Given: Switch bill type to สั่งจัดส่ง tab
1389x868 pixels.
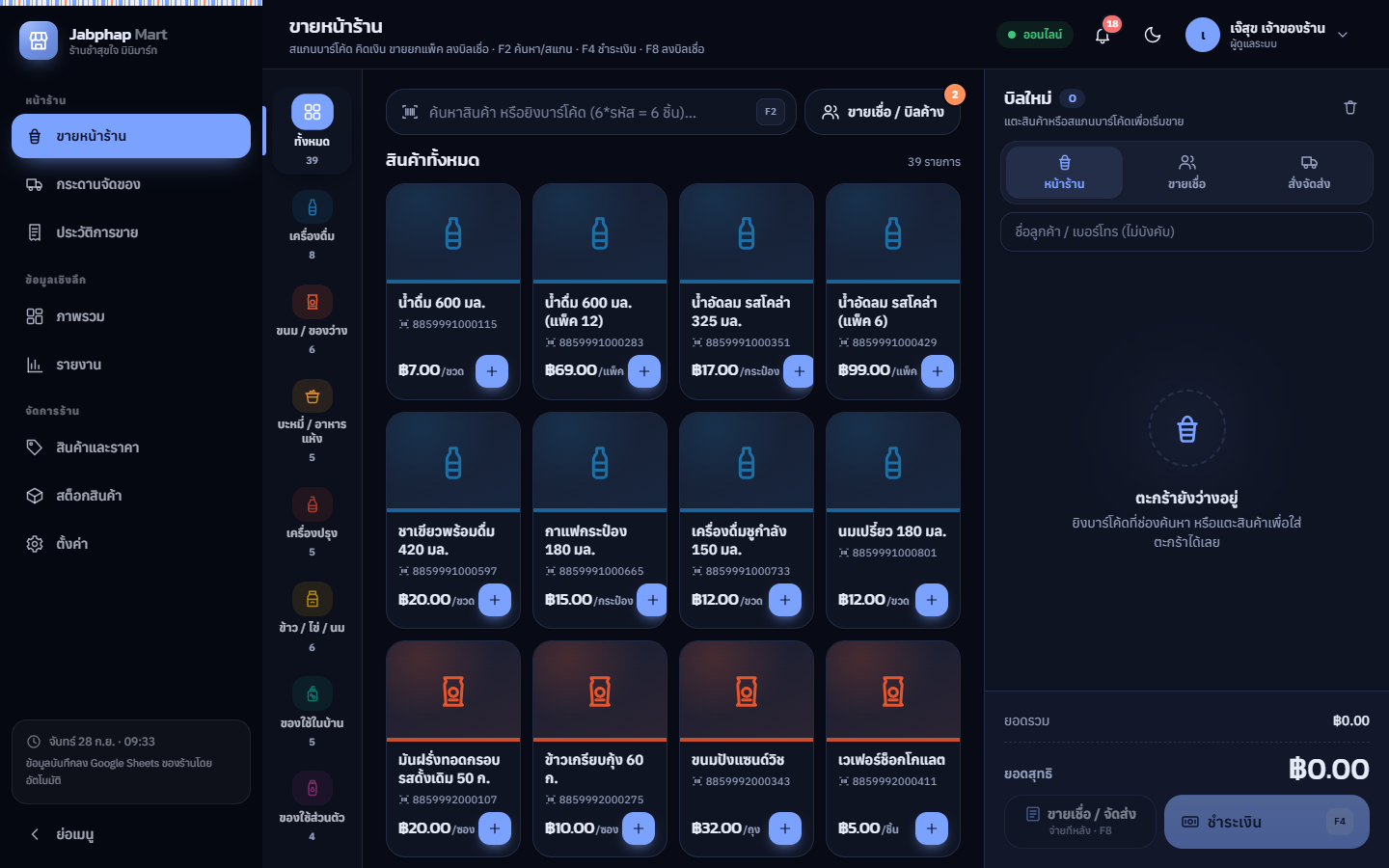Looking at the screenshot, I should [x=1309, y=172].
